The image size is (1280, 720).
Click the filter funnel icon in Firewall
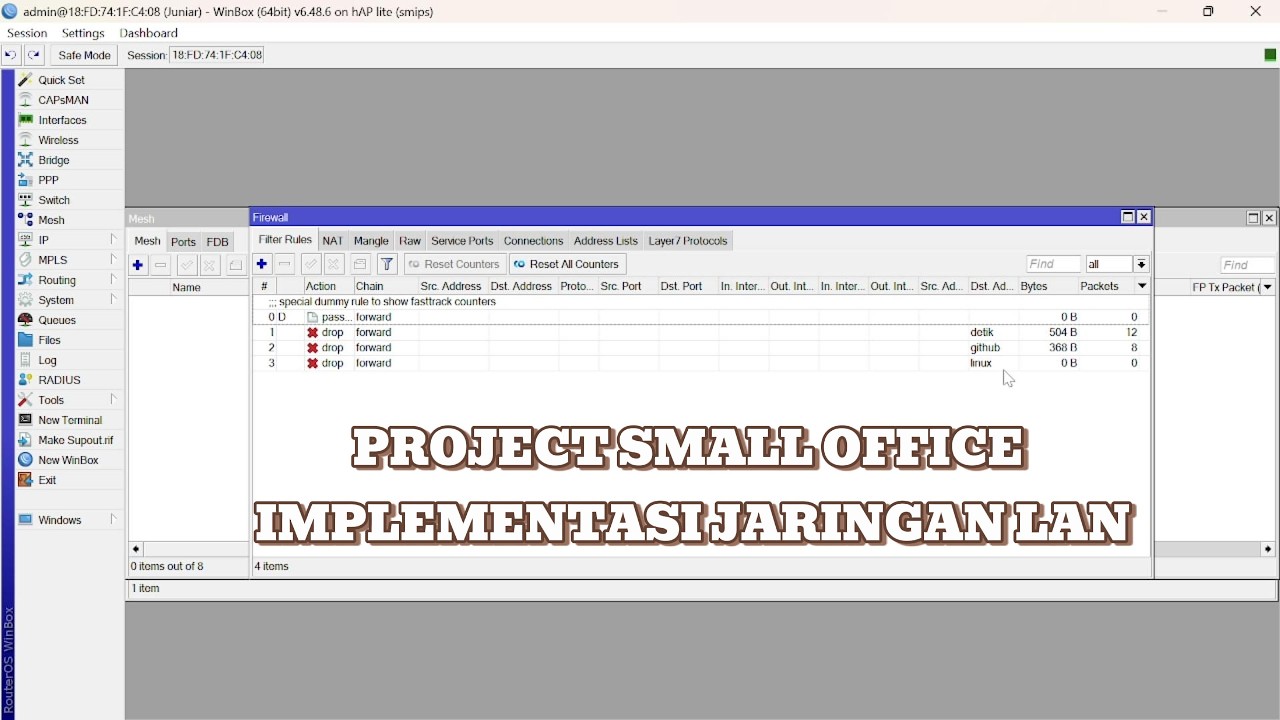pyautogui.click(x=387, y=264)
